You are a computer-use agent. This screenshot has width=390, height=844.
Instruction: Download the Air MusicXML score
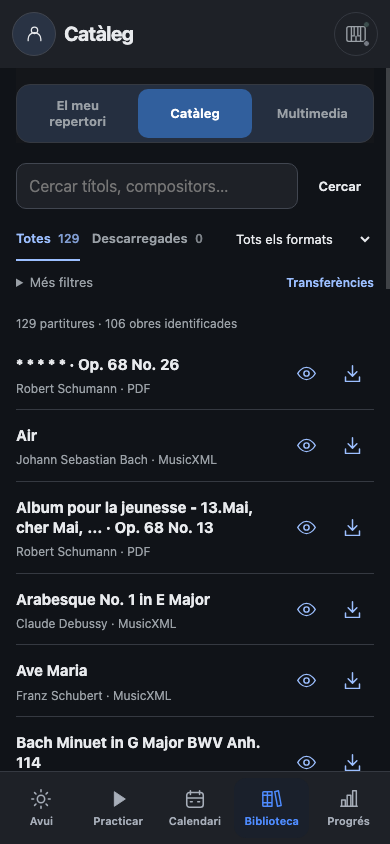tap(352, 446)
